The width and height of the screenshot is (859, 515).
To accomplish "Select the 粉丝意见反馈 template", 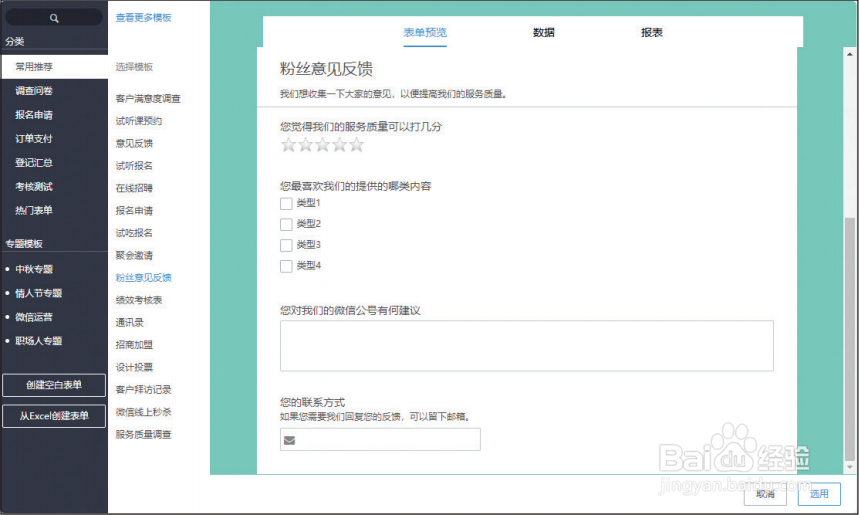I will coord(144,278).
